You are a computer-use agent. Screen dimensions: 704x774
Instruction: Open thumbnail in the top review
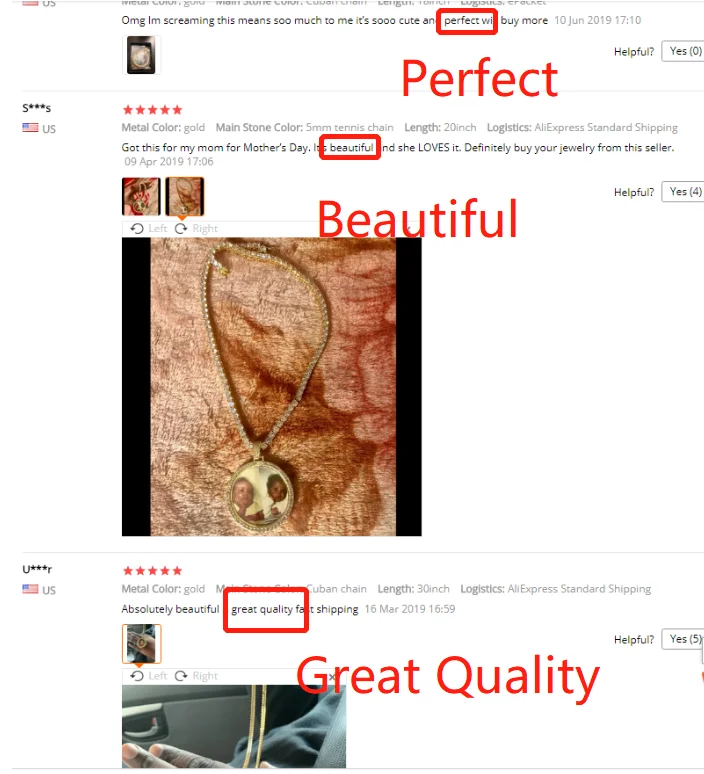click(141, 55)
